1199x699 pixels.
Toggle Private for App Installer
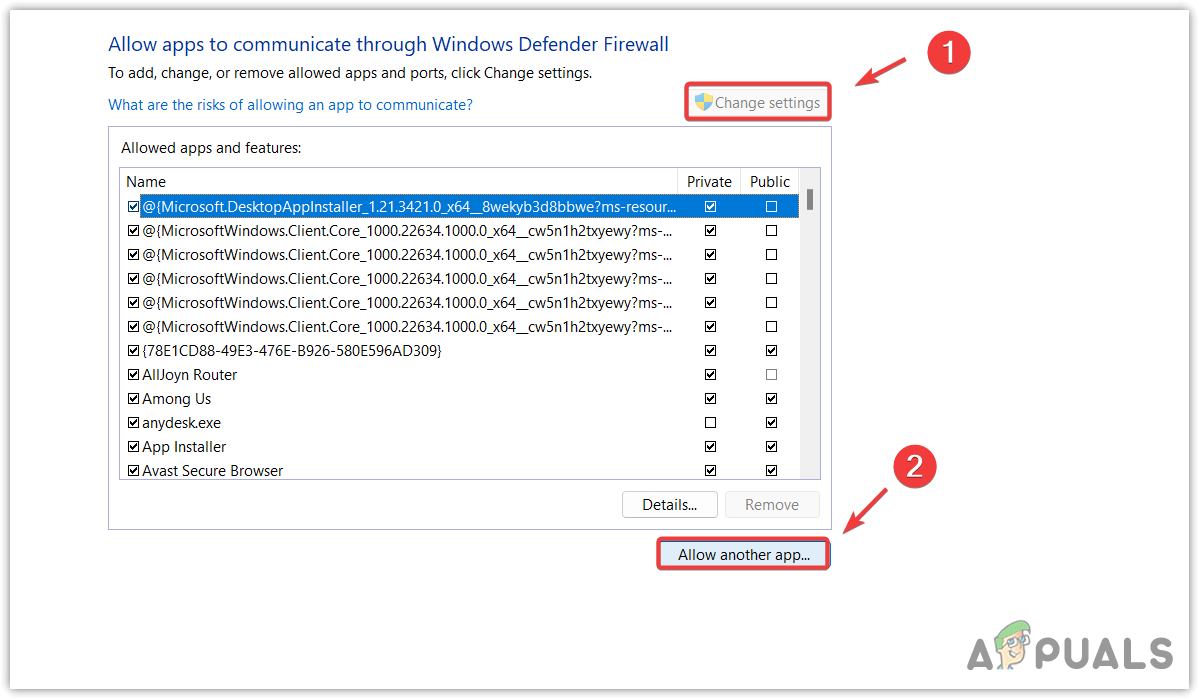coord(710,447)
